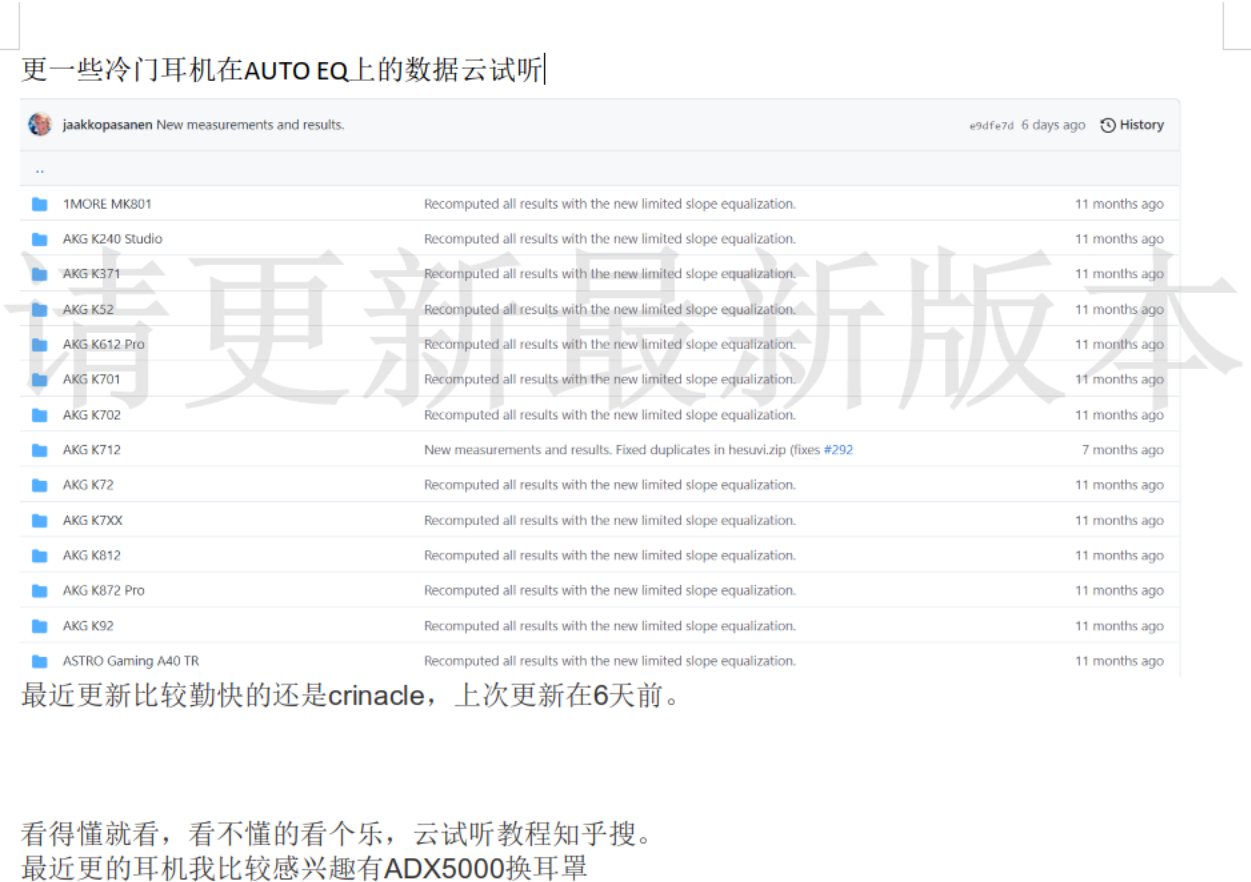1251x882 pixels.
Task: Open the jaakkopasanen user profile link
Action: point(107,125)
